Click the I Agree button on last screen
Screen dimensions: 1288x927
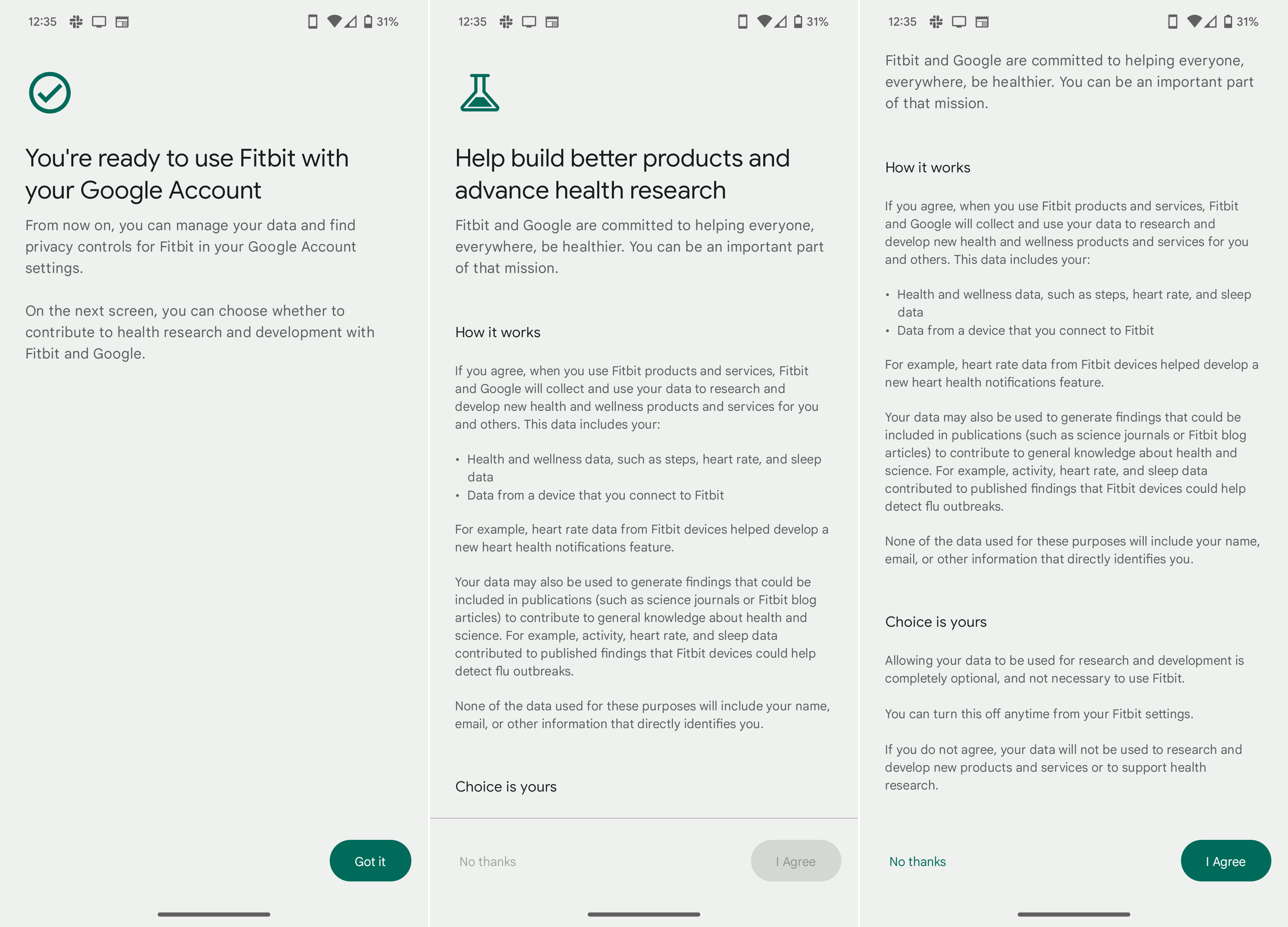(1224, 861)
